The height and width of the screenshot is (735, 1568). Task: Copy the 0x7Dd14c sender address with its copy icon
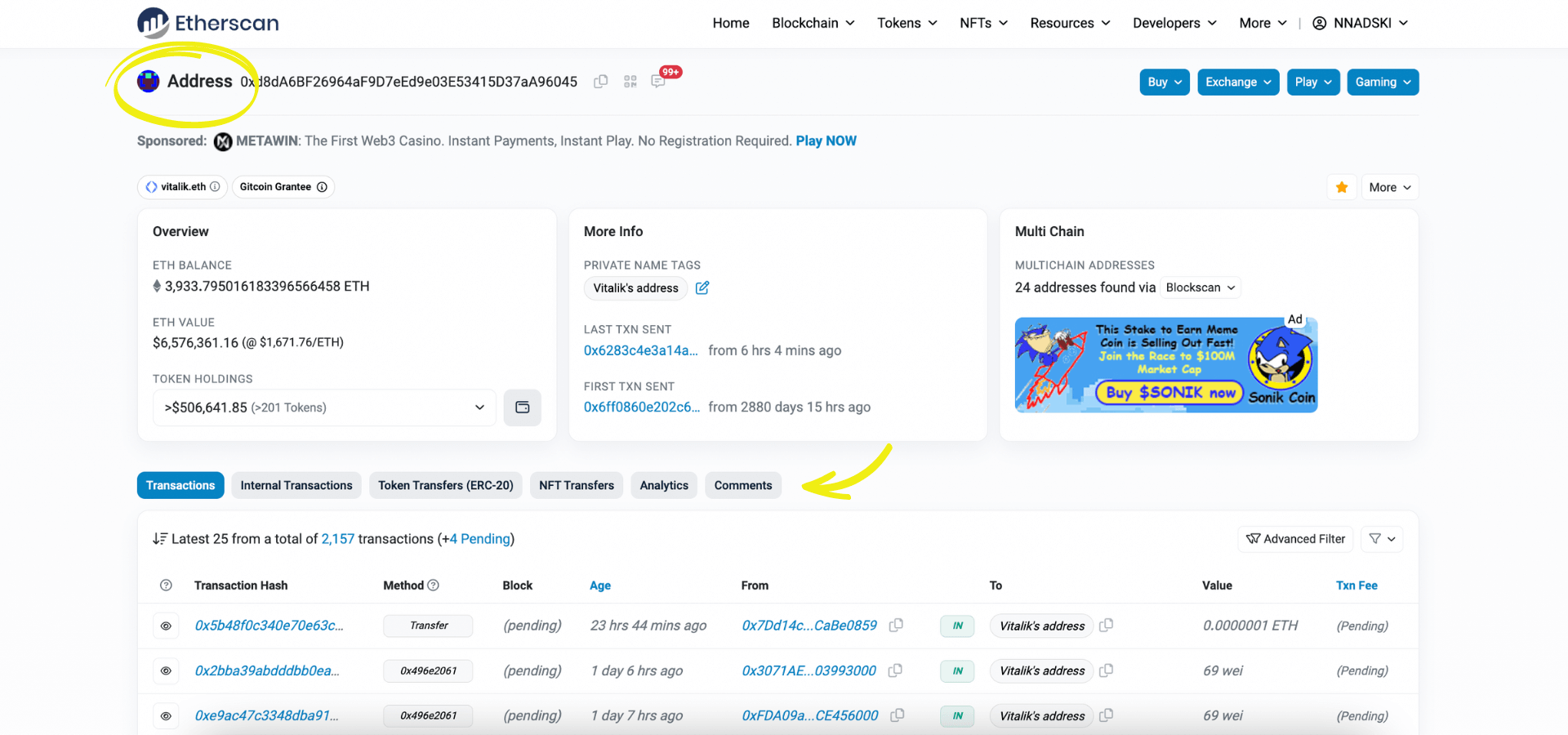coord(895,626)
